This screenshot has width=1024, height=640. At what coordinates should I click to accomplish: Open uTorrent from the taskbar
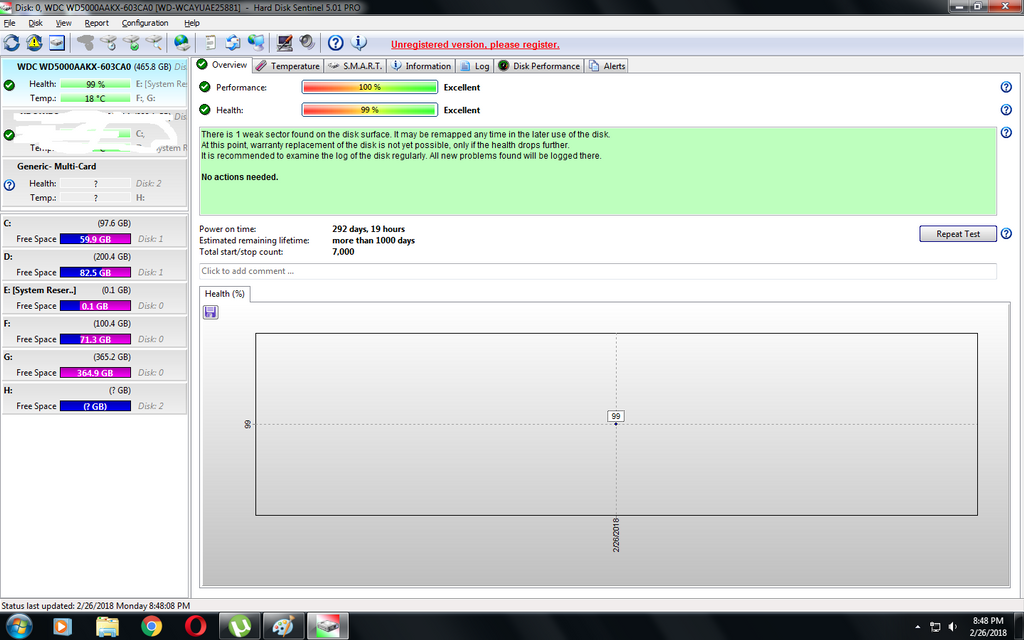tap(240, 626)
